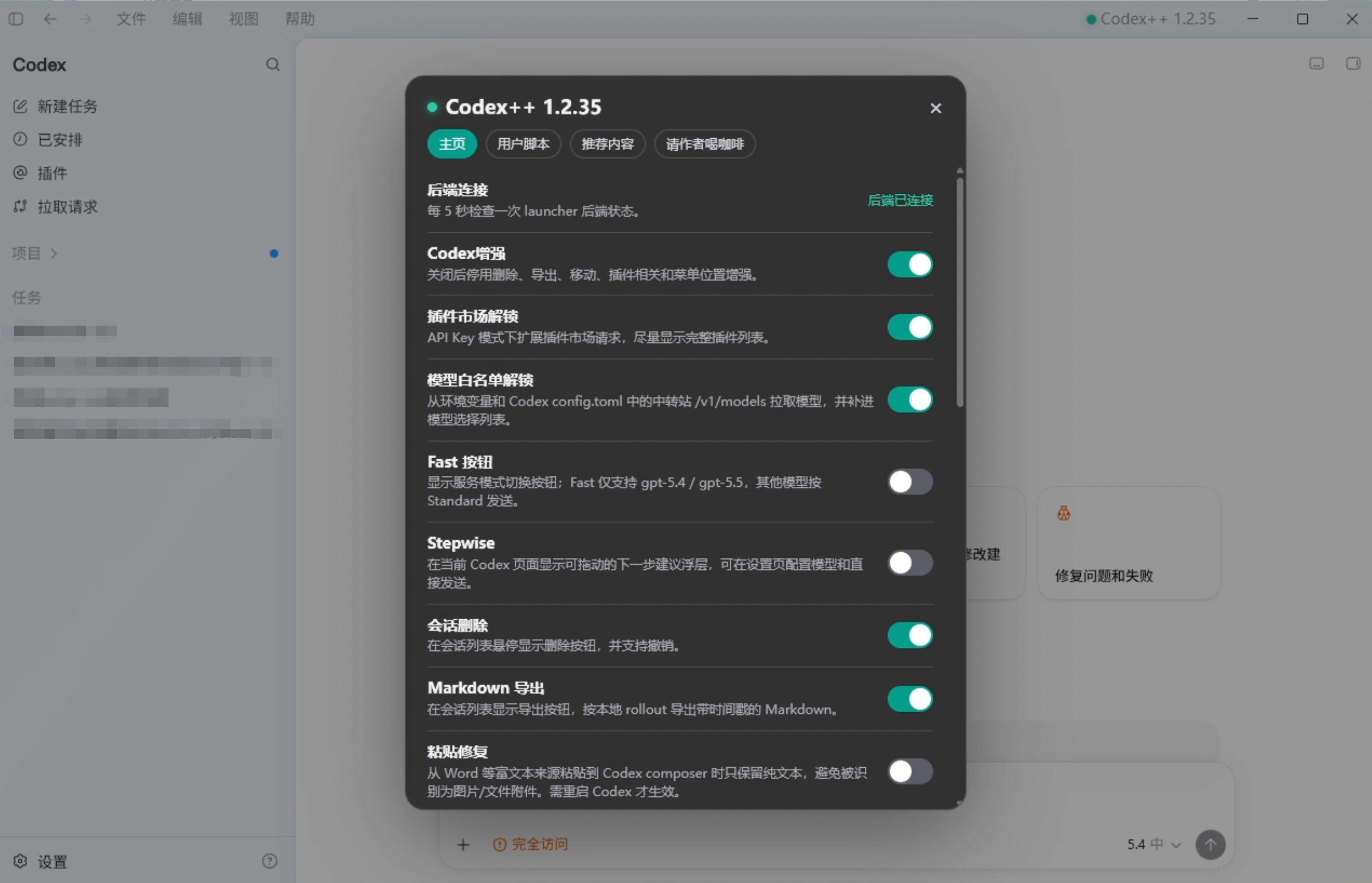This screenshot has width=1372, height=883.
Task: Toggle the Markdown 导出 switch
Action: point(910,699)
